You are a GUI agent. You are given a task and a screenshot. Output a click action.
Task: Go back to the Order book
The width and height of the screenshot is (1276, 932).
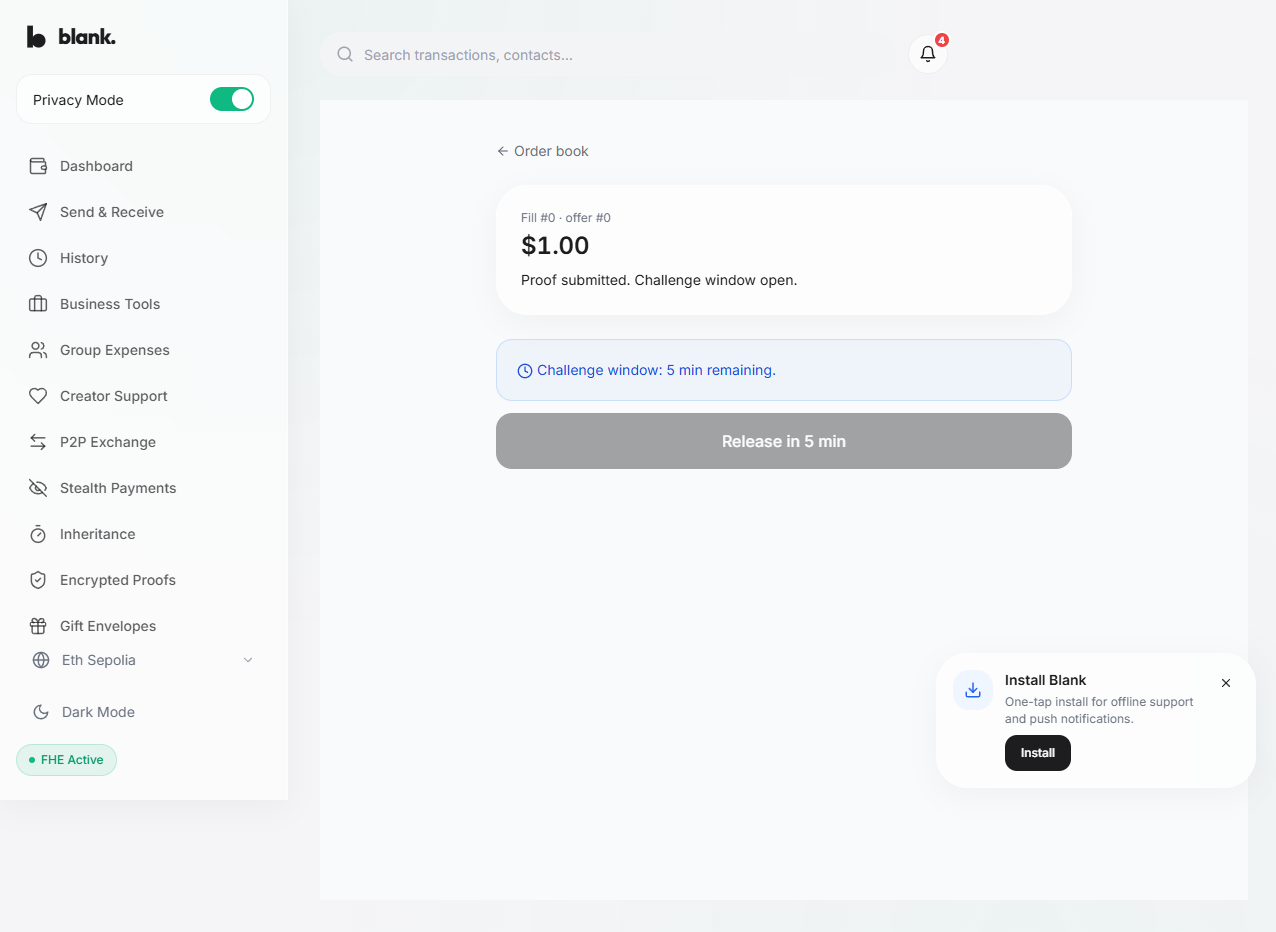pyautogui.click(x=543, y=151)
